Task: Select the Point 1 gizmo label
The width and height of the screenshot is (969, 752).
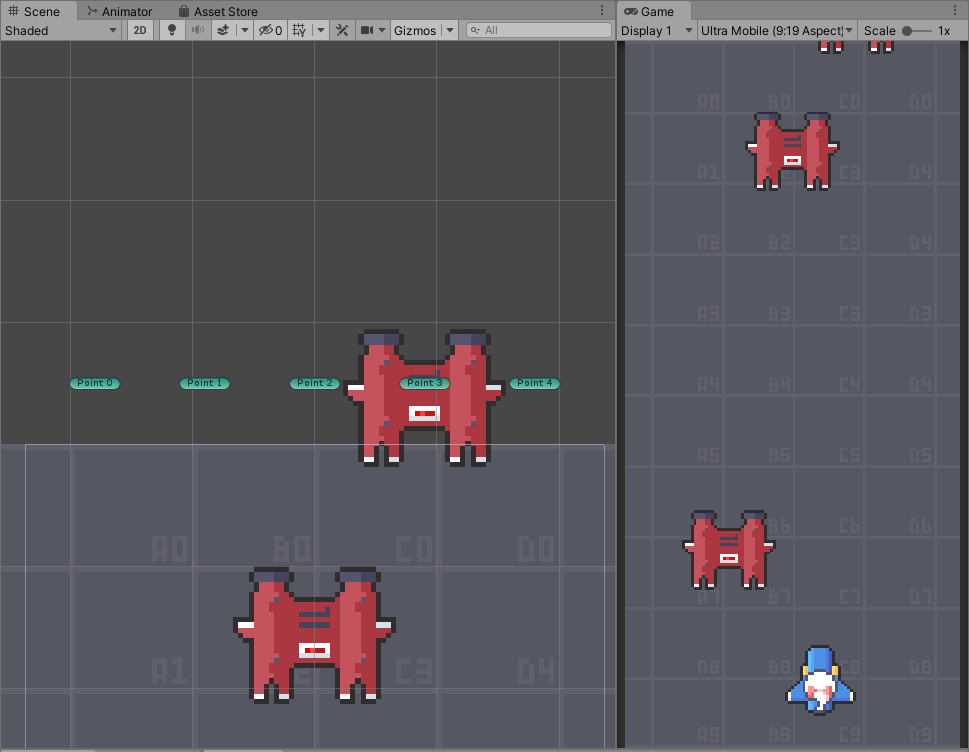Action: click(x=205, y=383)
